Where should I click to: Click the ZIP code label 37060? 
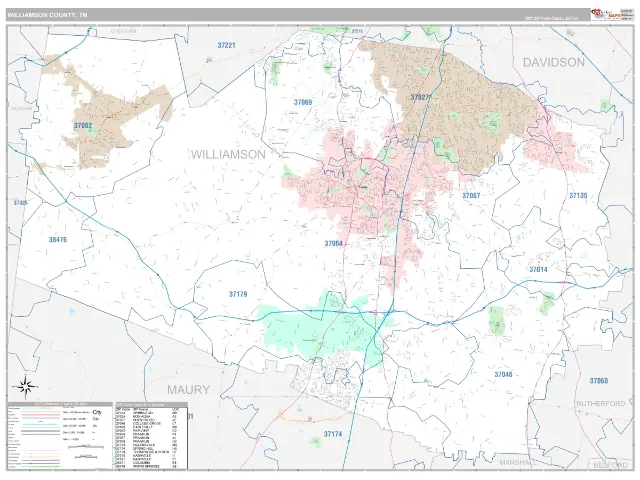point(599,381)
